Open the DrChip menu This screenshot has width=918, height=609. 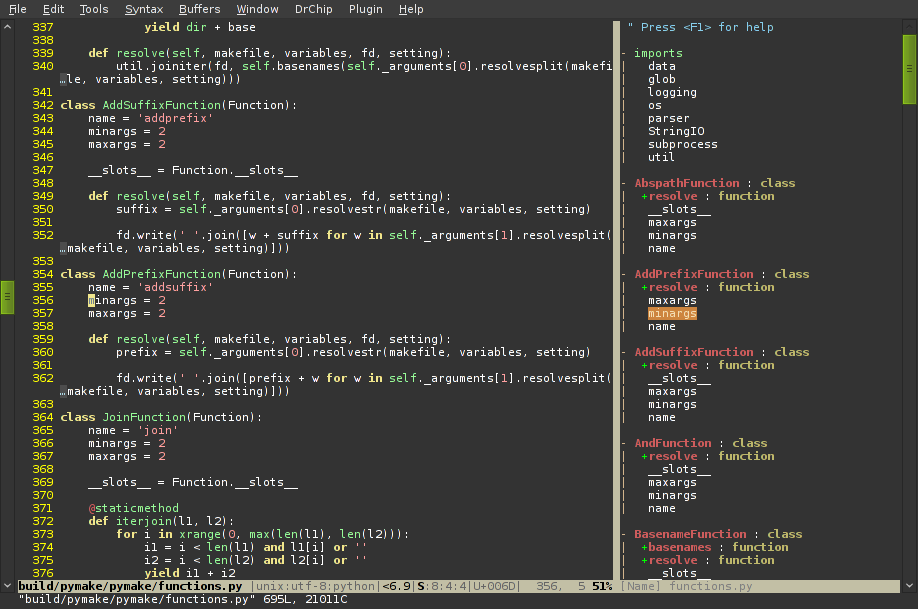315,9
